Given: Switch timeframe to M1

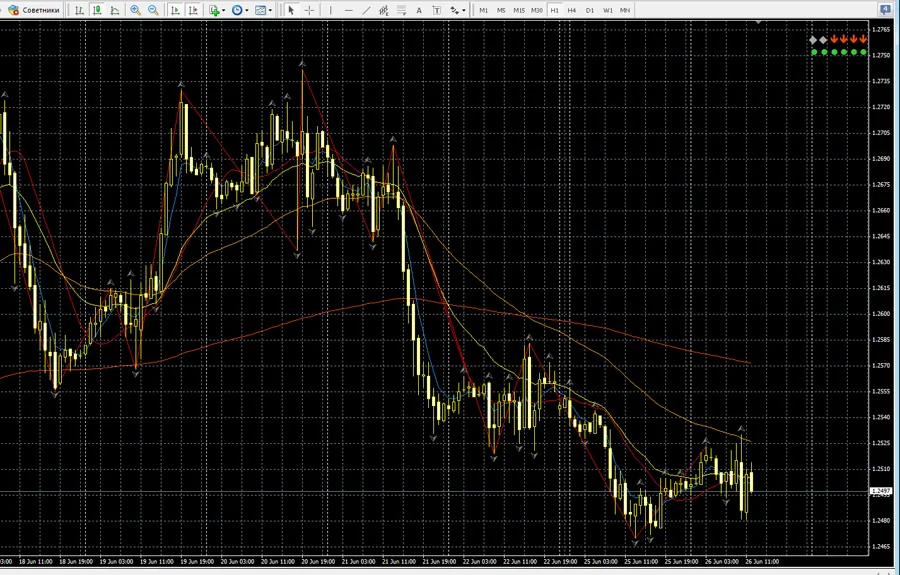Looking at the screenshot, I should click(484, 10).
